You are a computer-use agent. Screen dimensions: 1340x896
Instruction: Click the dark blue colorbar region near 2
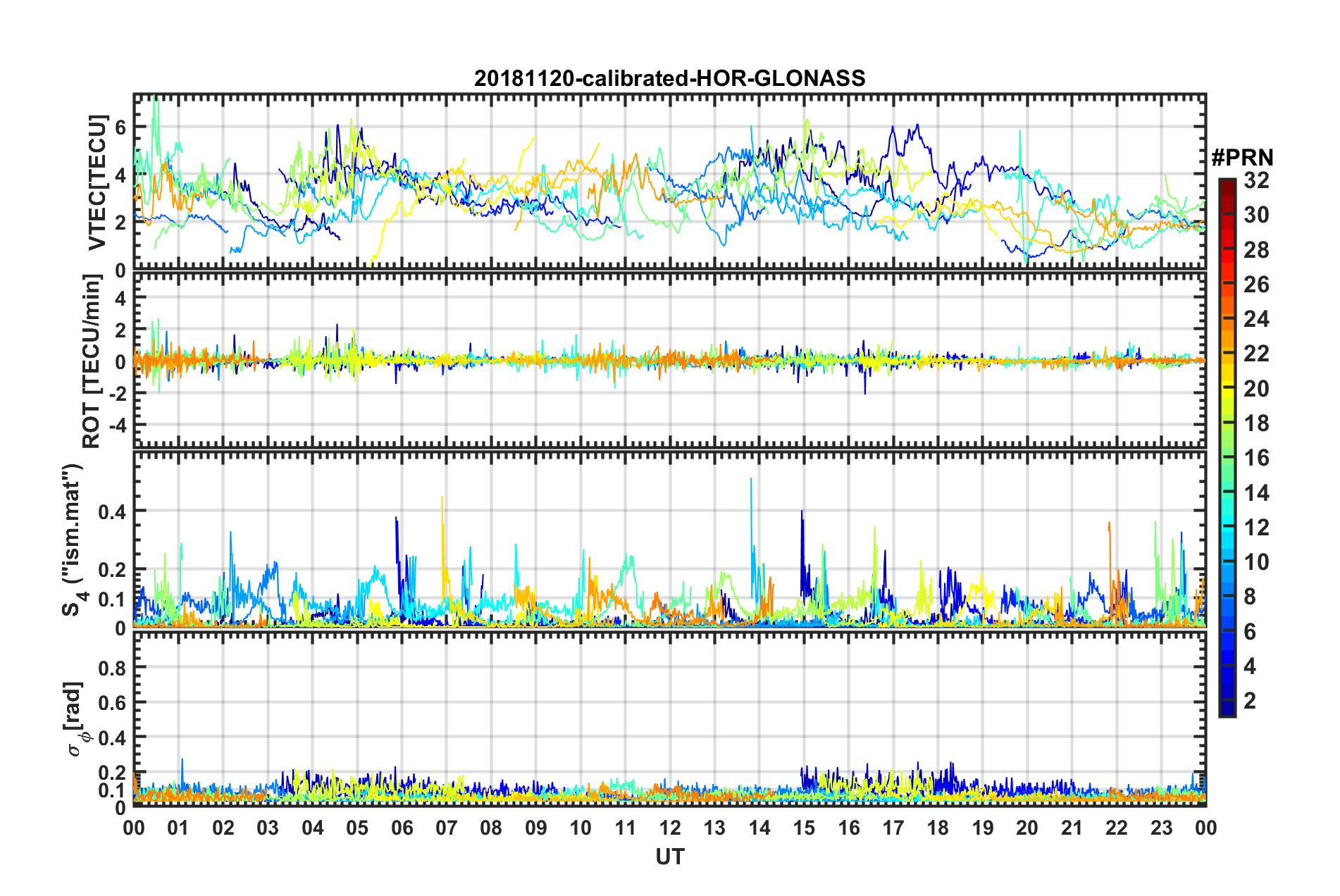[1227, 700]
